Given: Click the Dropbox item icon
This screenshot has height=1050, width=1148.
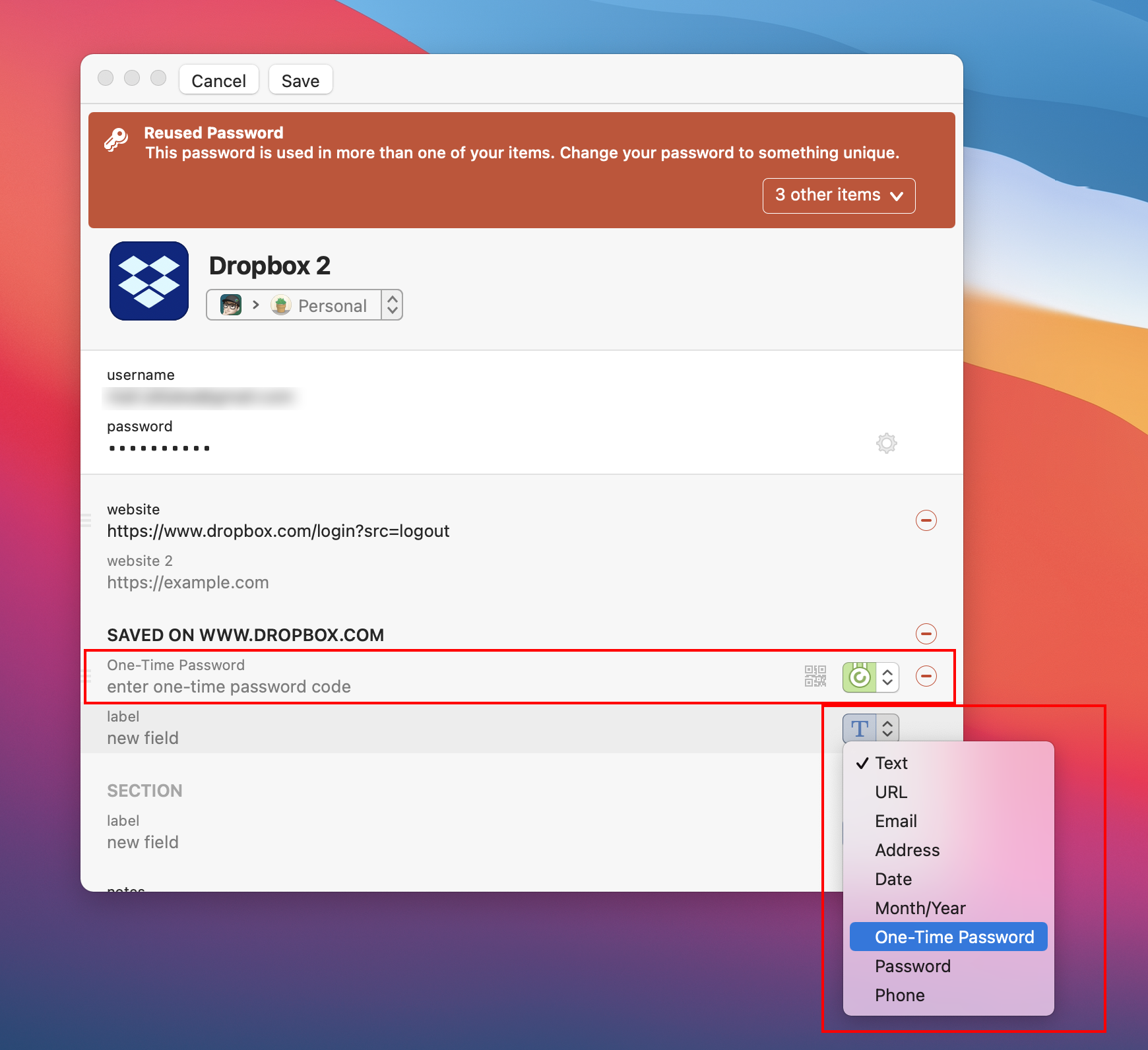Looking at the screenshot, I should pyautogui.click(x=149, y=281).
